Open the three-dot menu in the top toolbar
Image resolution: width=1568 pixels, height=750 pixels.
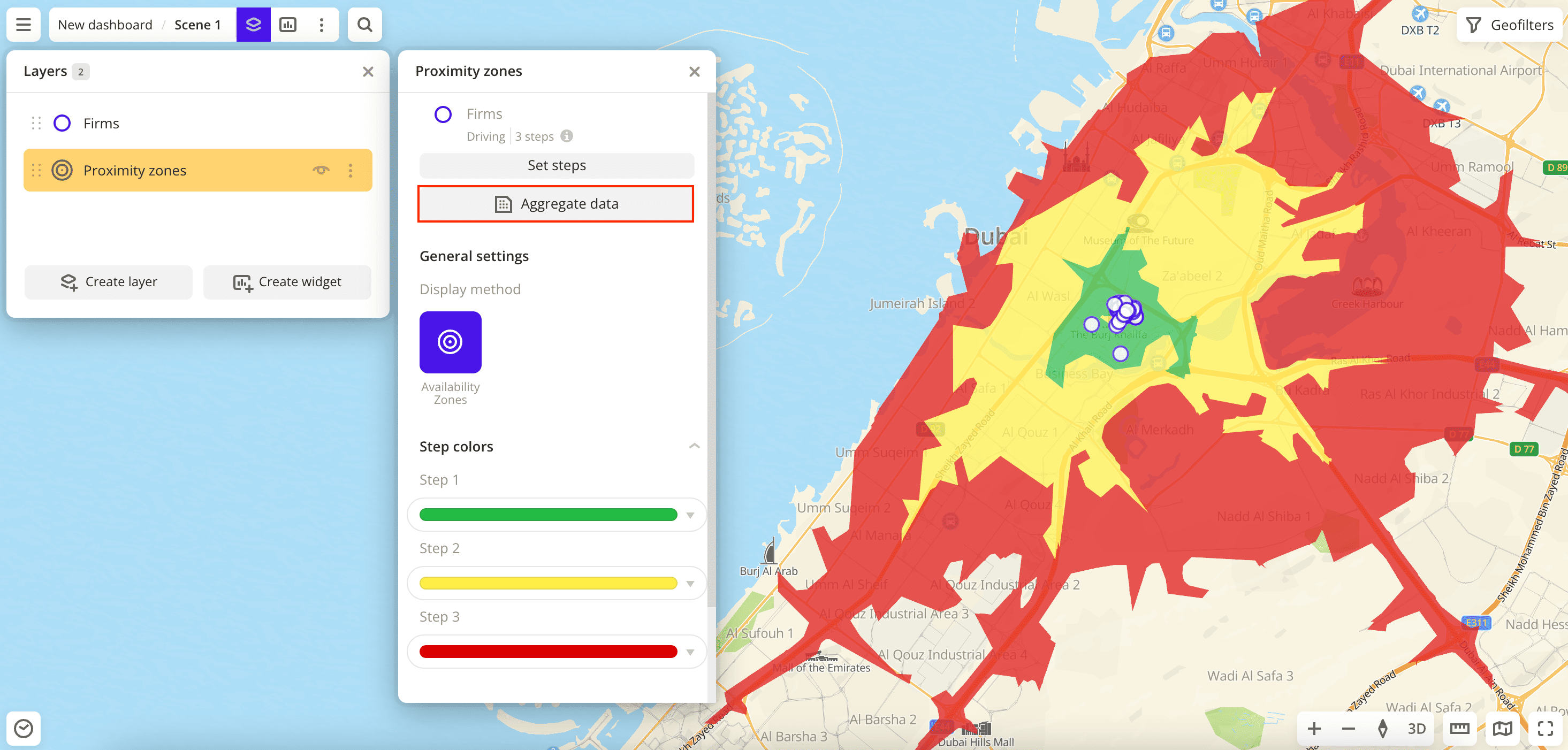click(322, 24)
